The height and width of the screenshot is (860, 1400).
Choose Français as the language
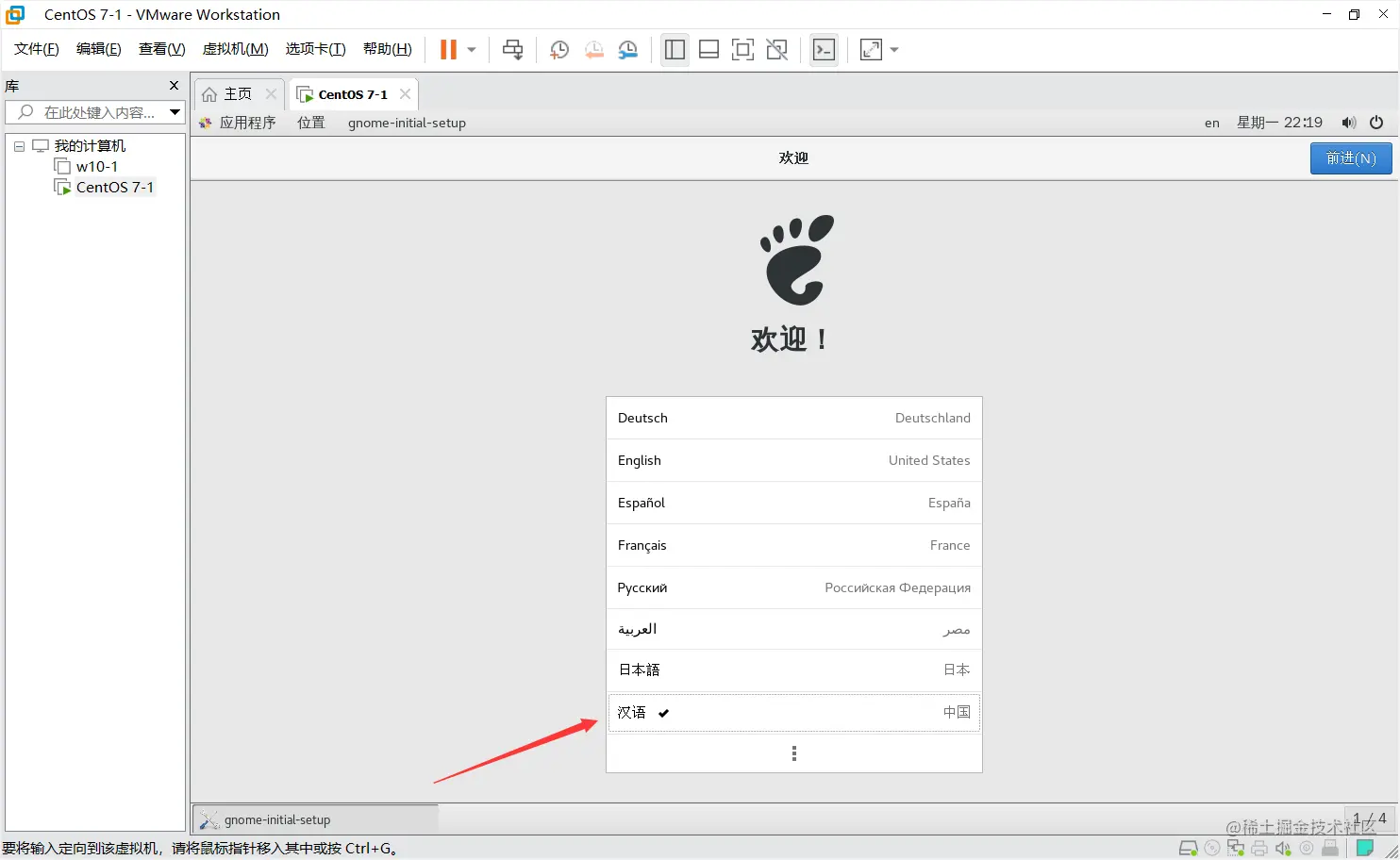point(794,545)
